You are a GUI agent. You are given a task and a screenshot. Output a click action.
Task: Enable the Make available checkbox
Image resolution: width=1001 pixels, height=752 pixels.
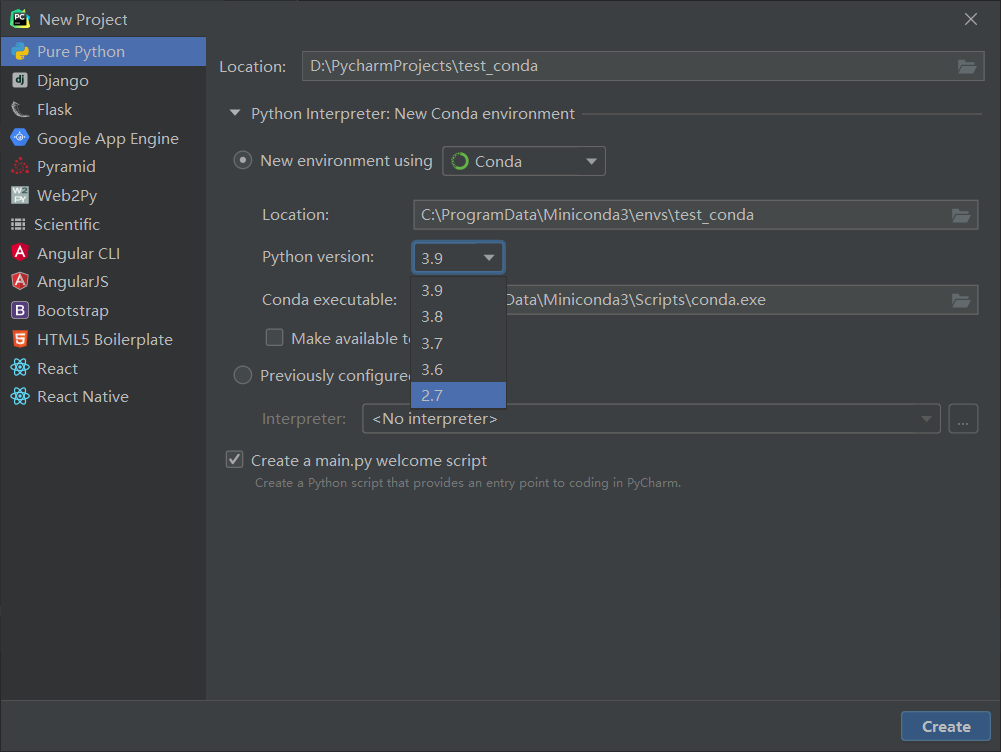pos(274,337)
